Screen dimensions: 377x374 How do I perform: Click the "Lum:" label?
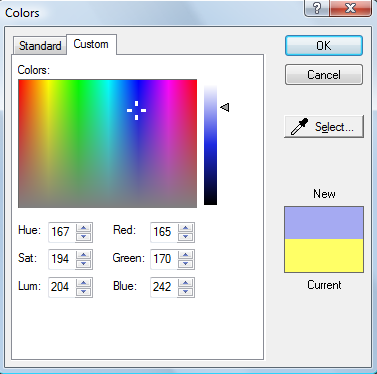click(29, 286)
